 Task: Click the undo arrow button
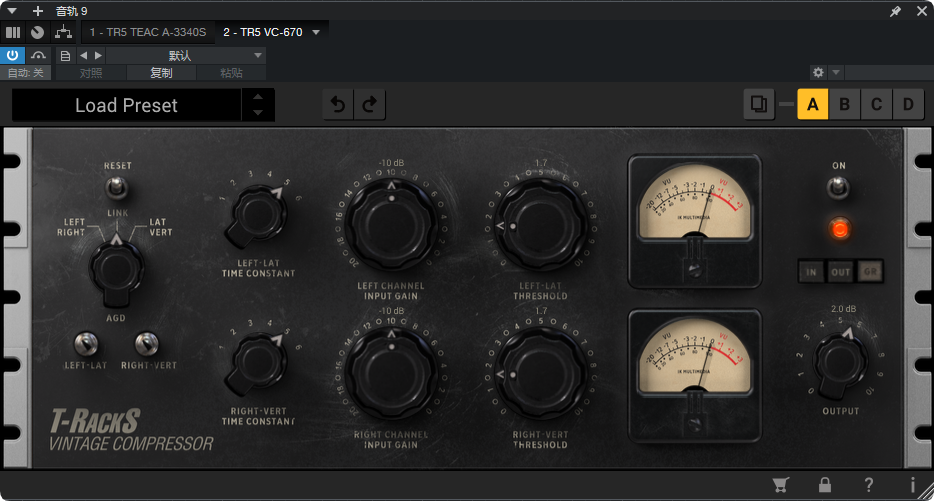[x=338, y=105]
